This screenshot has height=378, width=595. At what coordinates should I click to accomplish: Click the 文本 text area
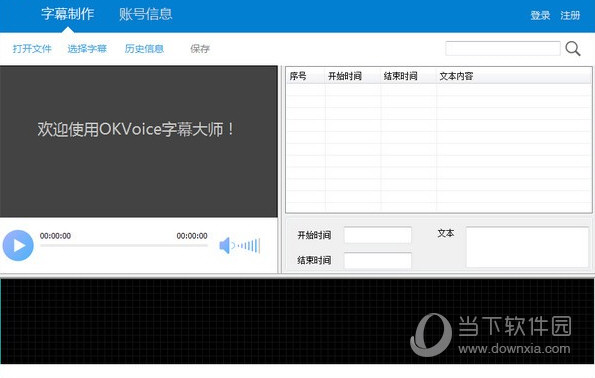coord(527,247)
